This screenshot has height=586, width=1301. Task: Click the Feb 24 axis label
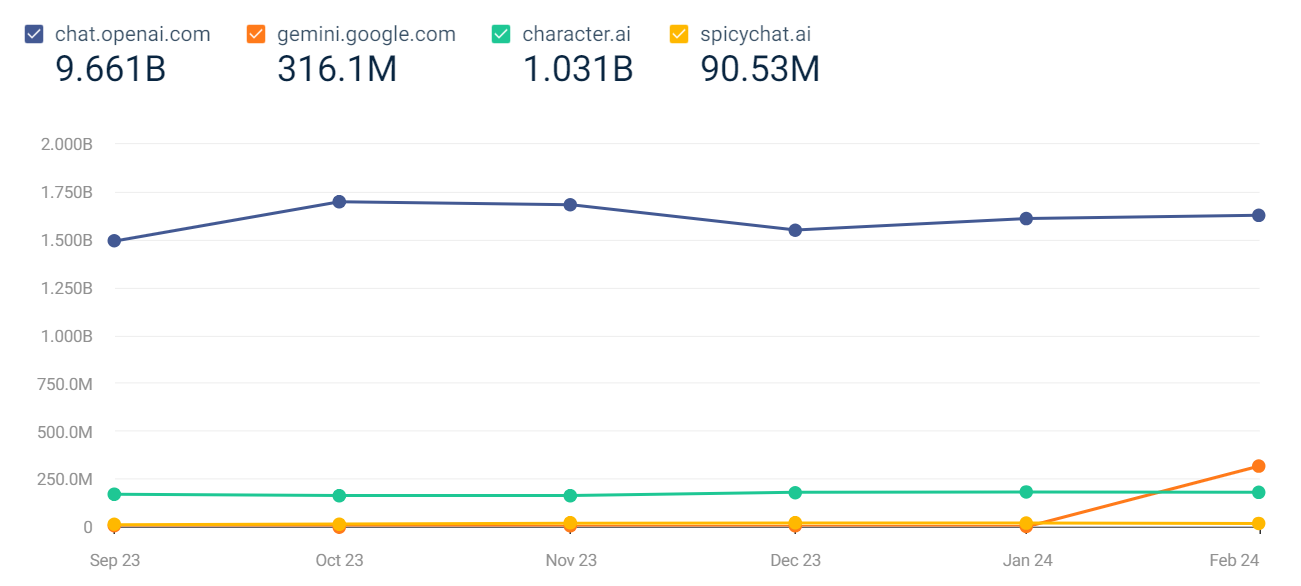pyautogui.click(x=1234, y=560)
